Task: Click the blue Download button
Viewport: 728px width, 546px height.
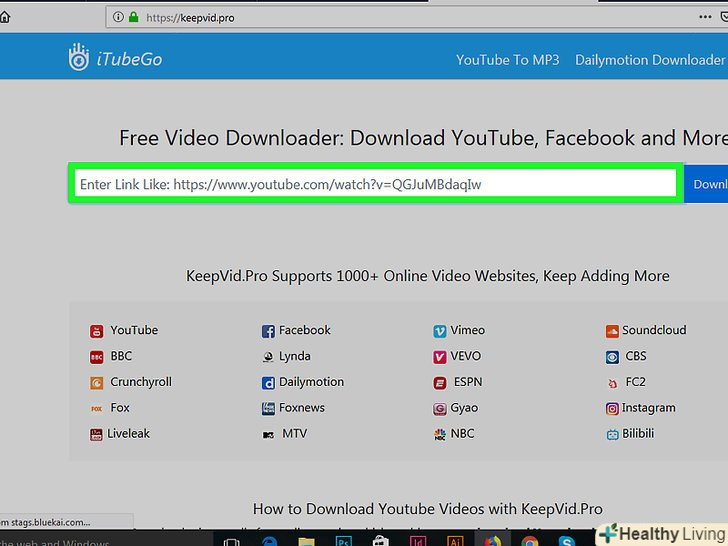Action: point(706,184)
